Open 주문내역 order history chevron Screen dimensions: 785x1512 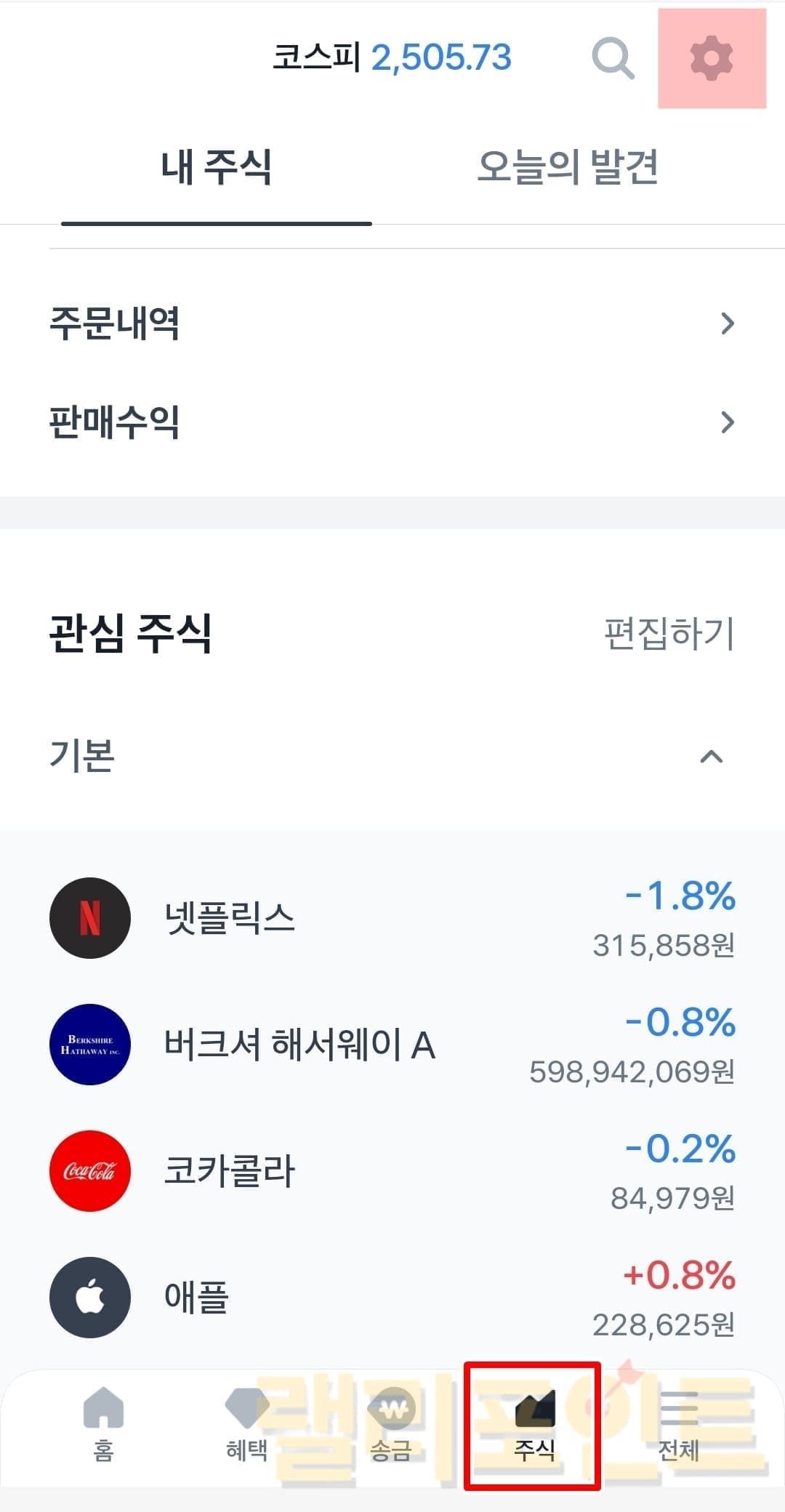click(x=727, y=323)
